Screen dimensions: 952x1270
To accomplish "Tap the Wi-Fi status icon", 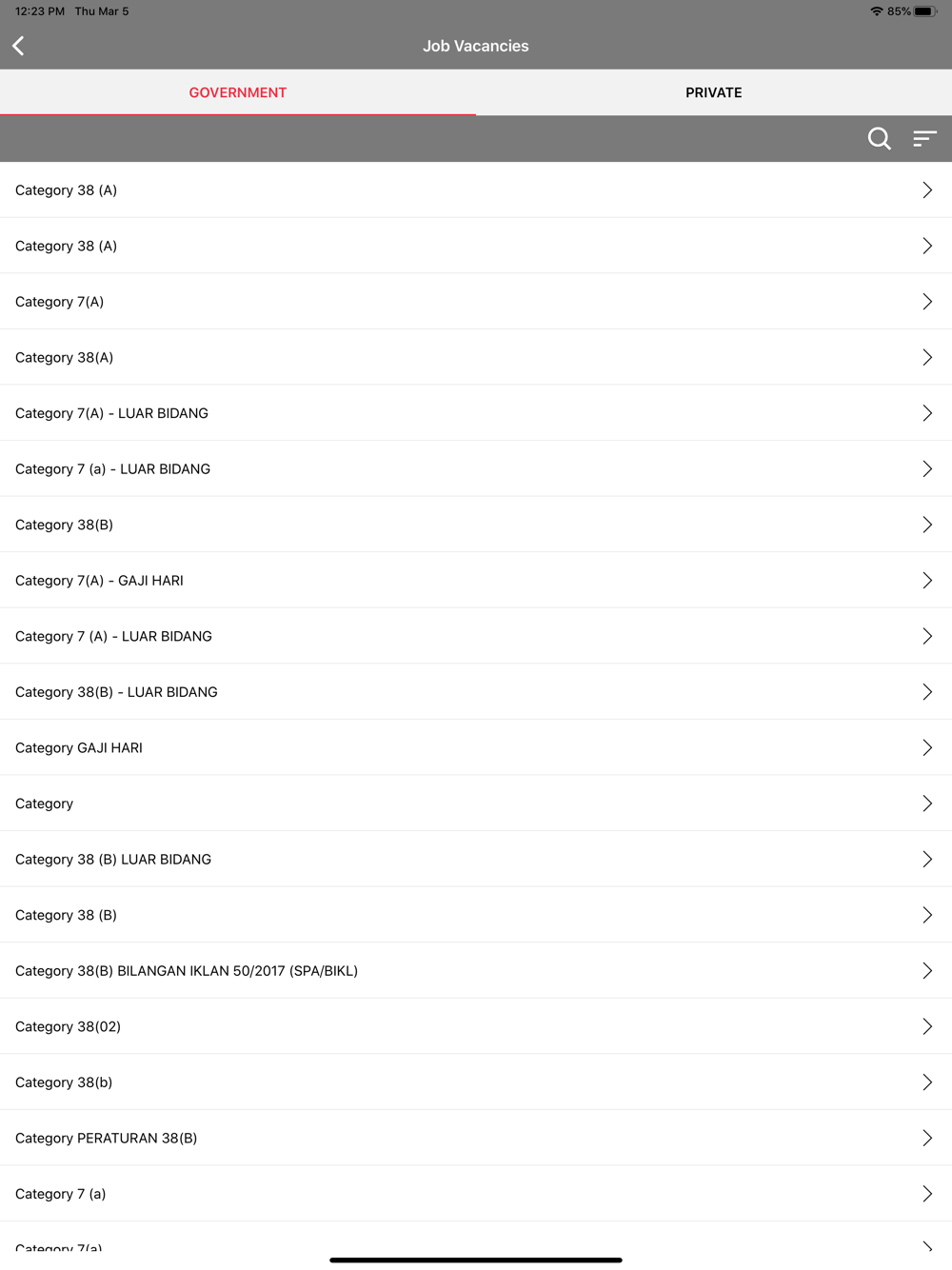I will tap(877, 11).
